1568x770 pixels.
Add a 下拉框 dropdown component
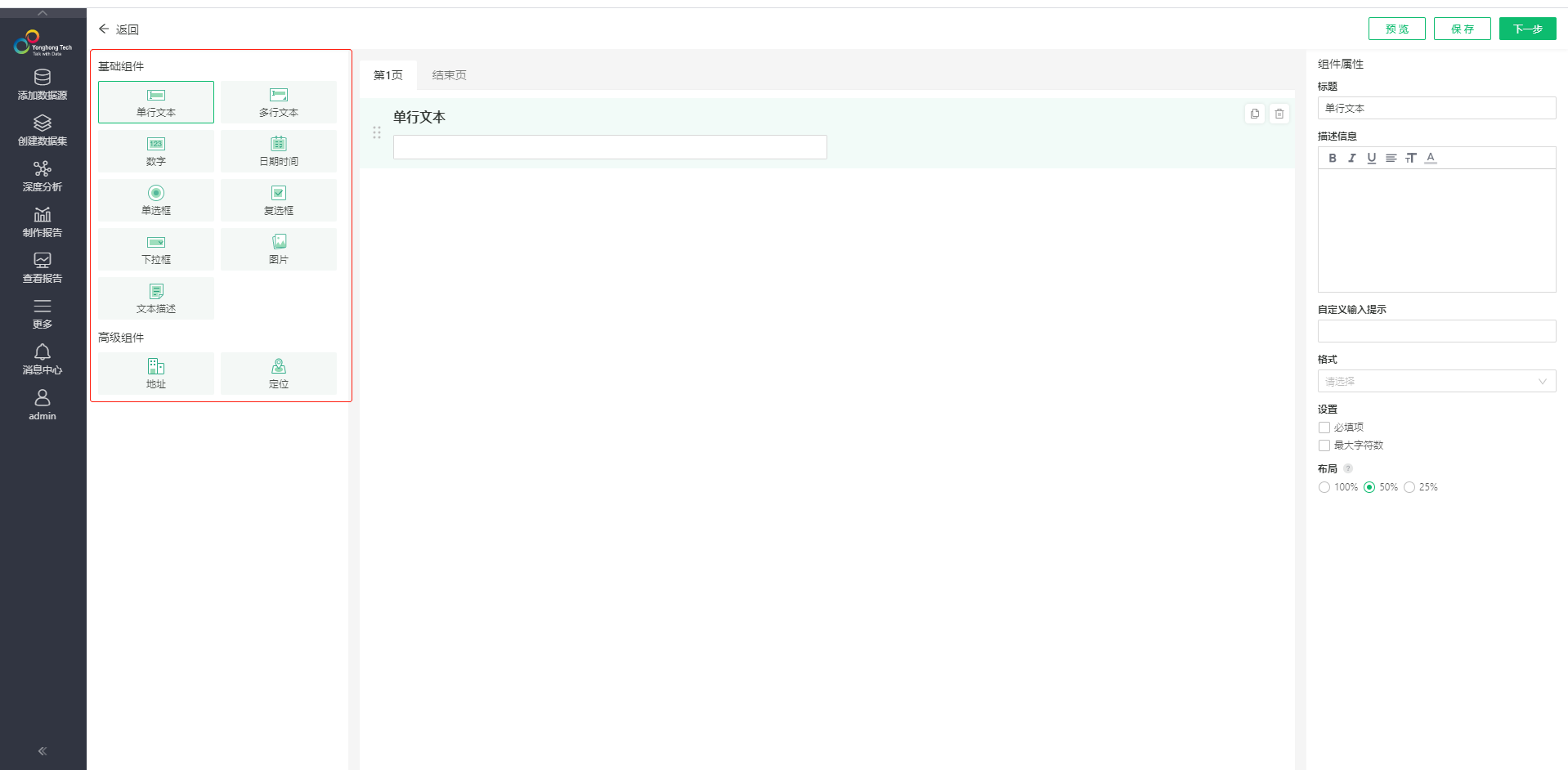(156, 249)
